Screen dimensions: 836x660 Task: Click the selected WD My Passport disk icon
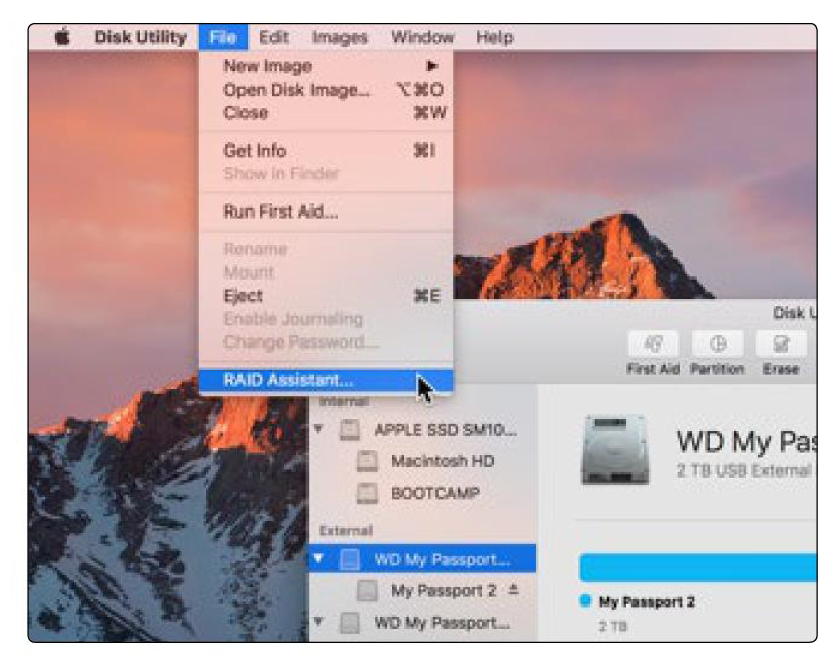pos(350,559)
